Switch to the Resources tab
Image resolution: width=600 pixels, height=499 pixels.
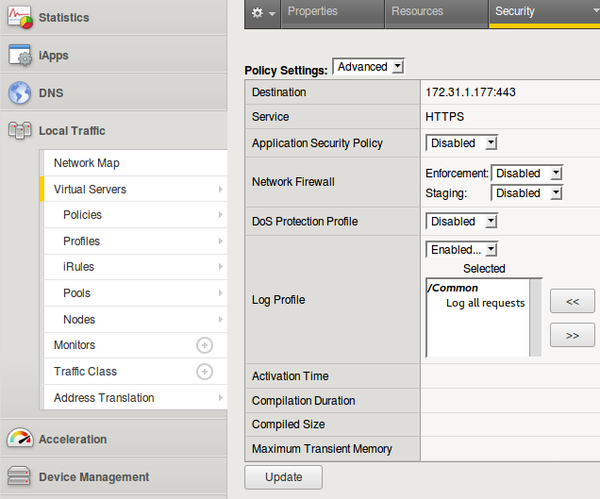(x=417, y=12)
